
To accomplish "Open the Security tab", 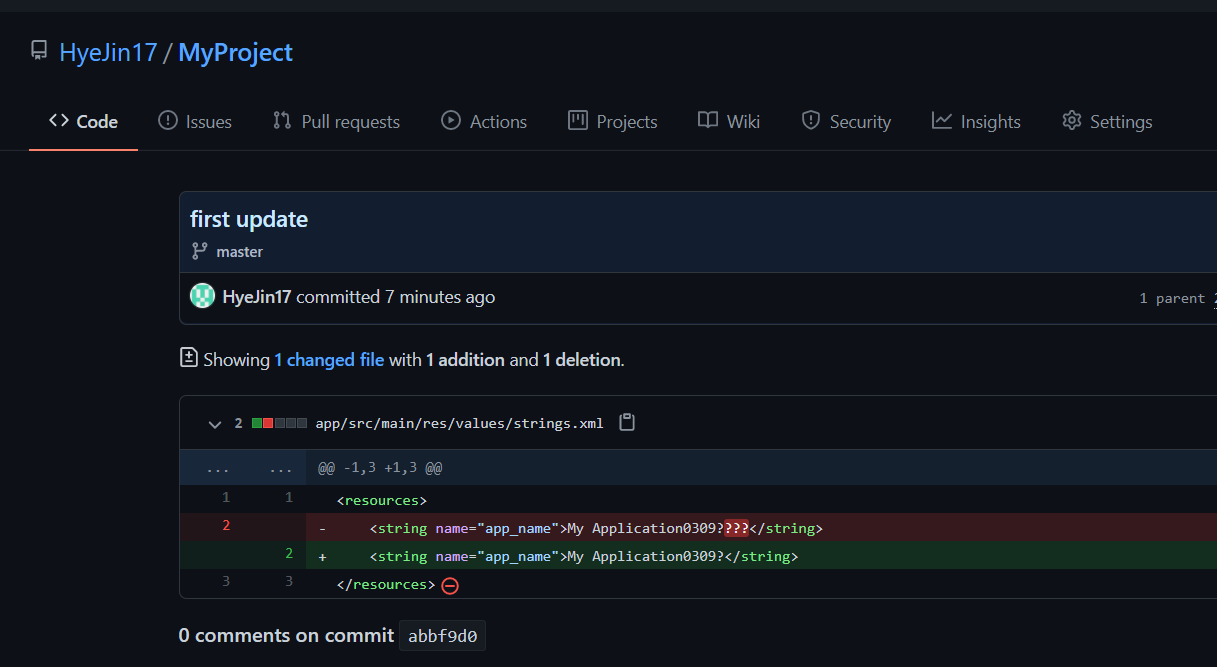I will pos(846,121).
